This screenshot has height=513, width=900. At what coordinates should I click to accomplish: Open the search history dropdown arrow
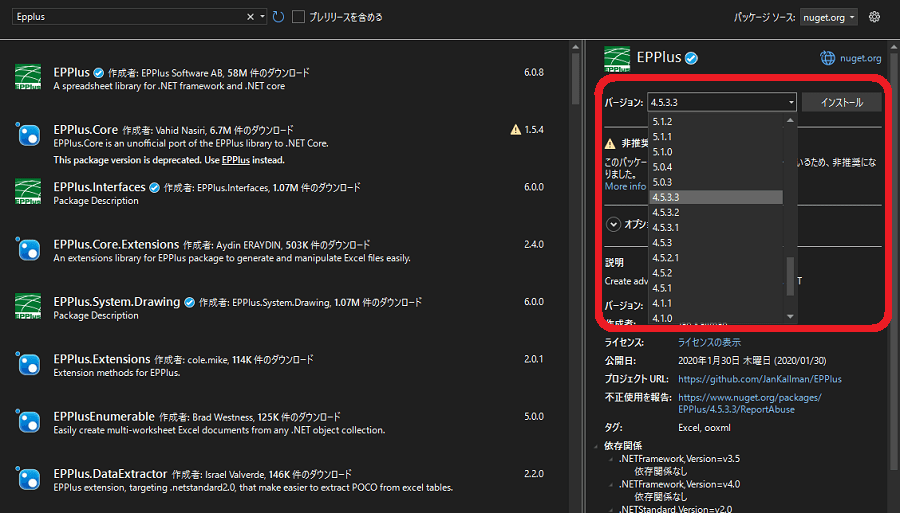[x=262, y=17]
